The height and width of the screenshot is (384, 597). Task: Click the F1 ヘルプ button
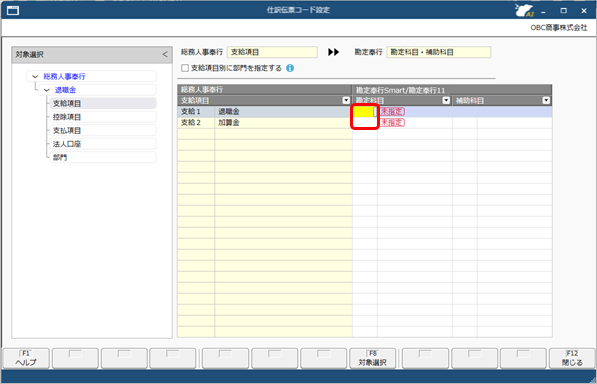click(26, 359)
